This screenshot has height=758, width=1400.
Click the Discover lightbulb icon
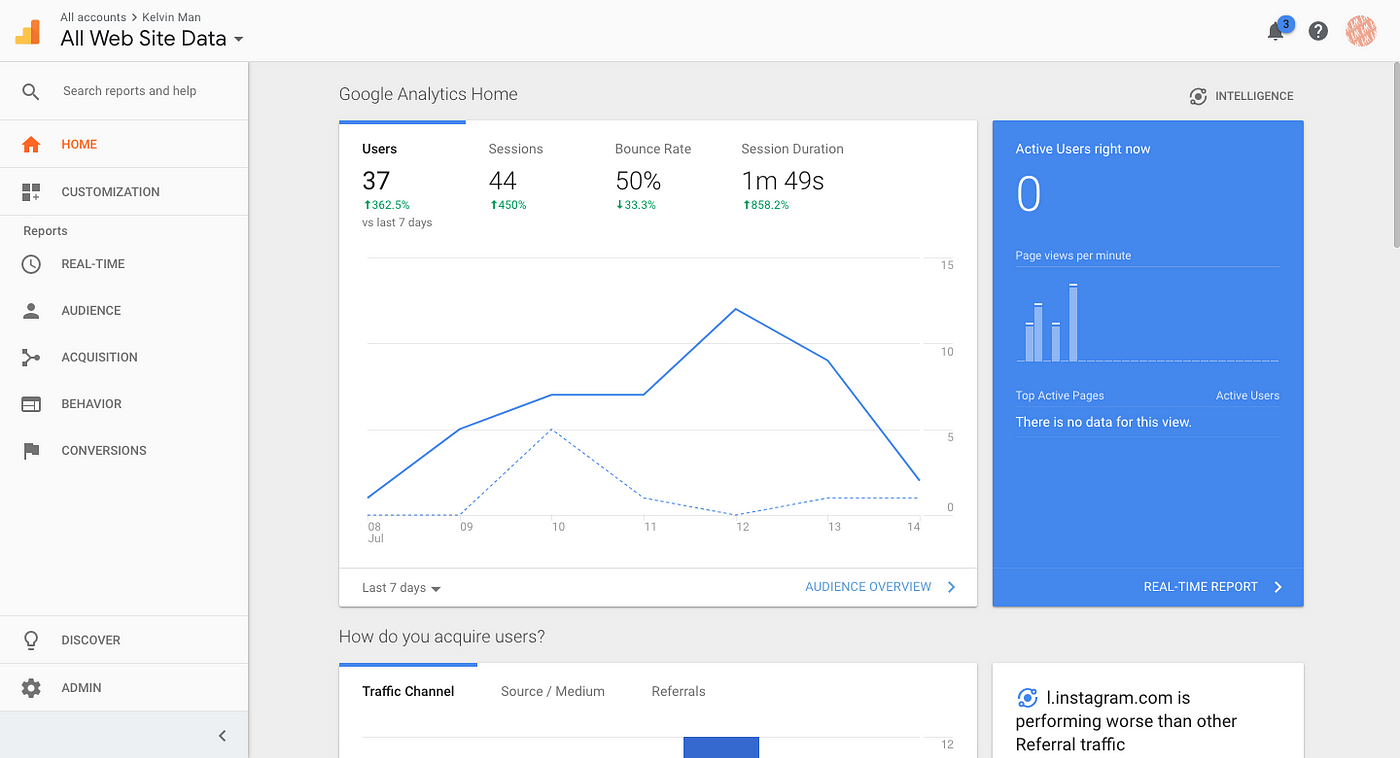click(x=31, y=640)
